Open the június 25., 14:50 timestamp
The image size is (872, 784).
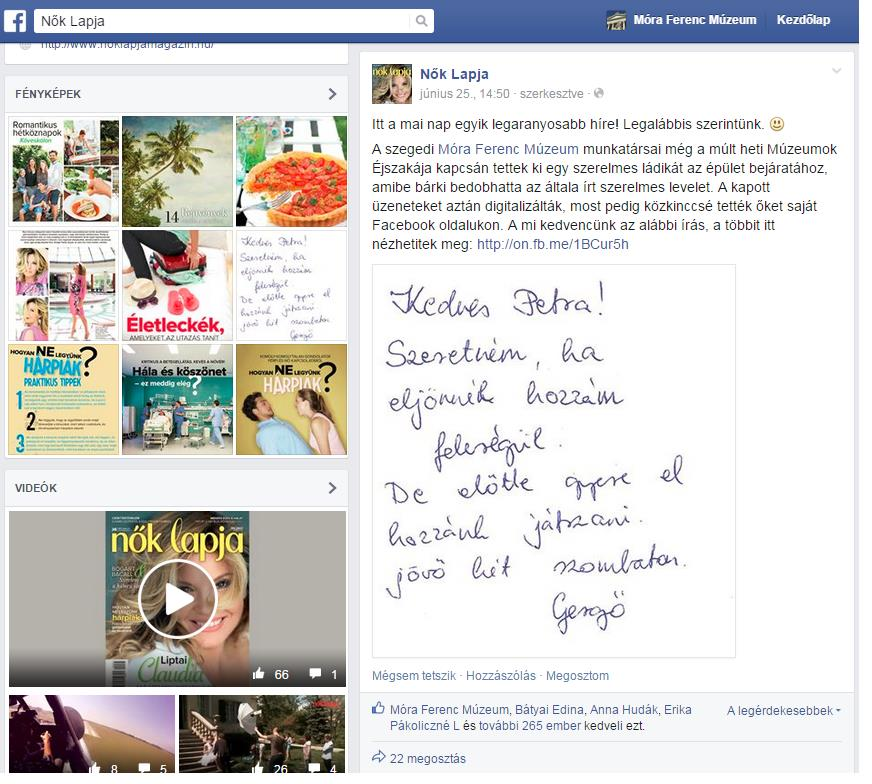(464, 94)
